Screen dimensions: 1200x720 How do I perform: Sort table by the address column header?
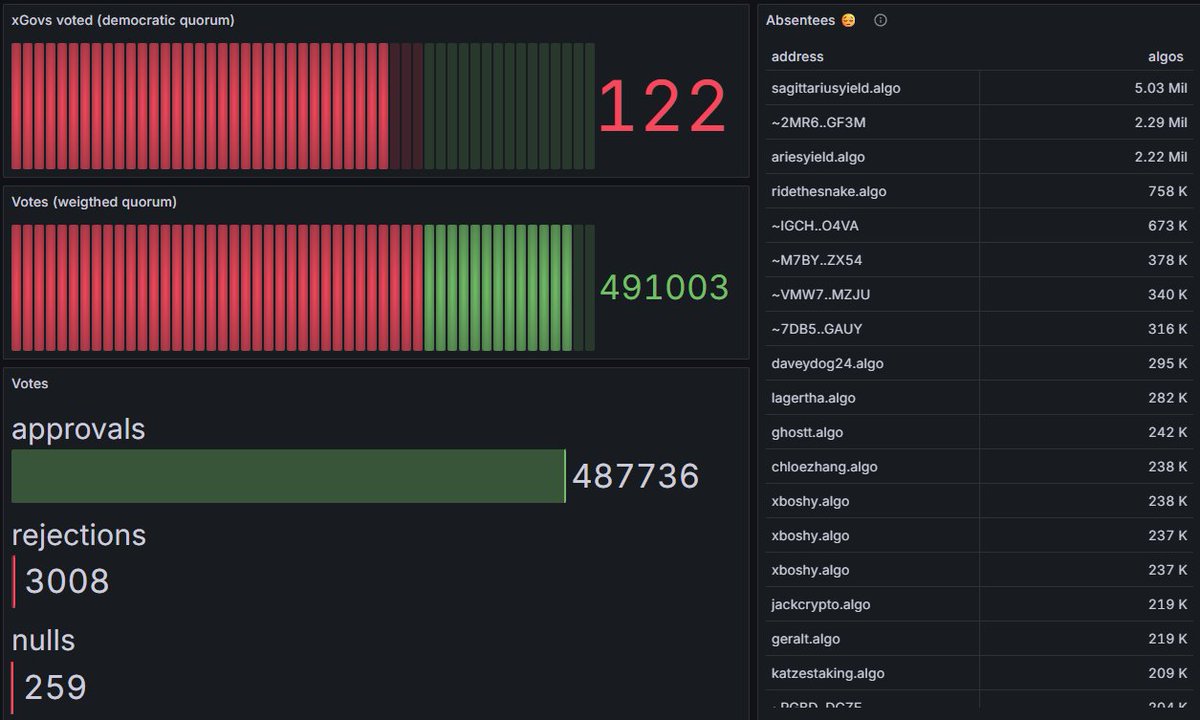[x=797, y=57]
